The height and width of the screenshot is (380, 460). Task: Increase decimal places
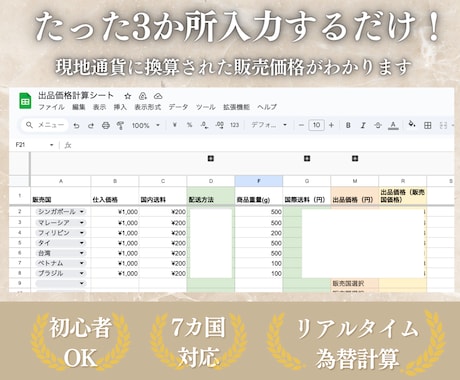[220, 125]
